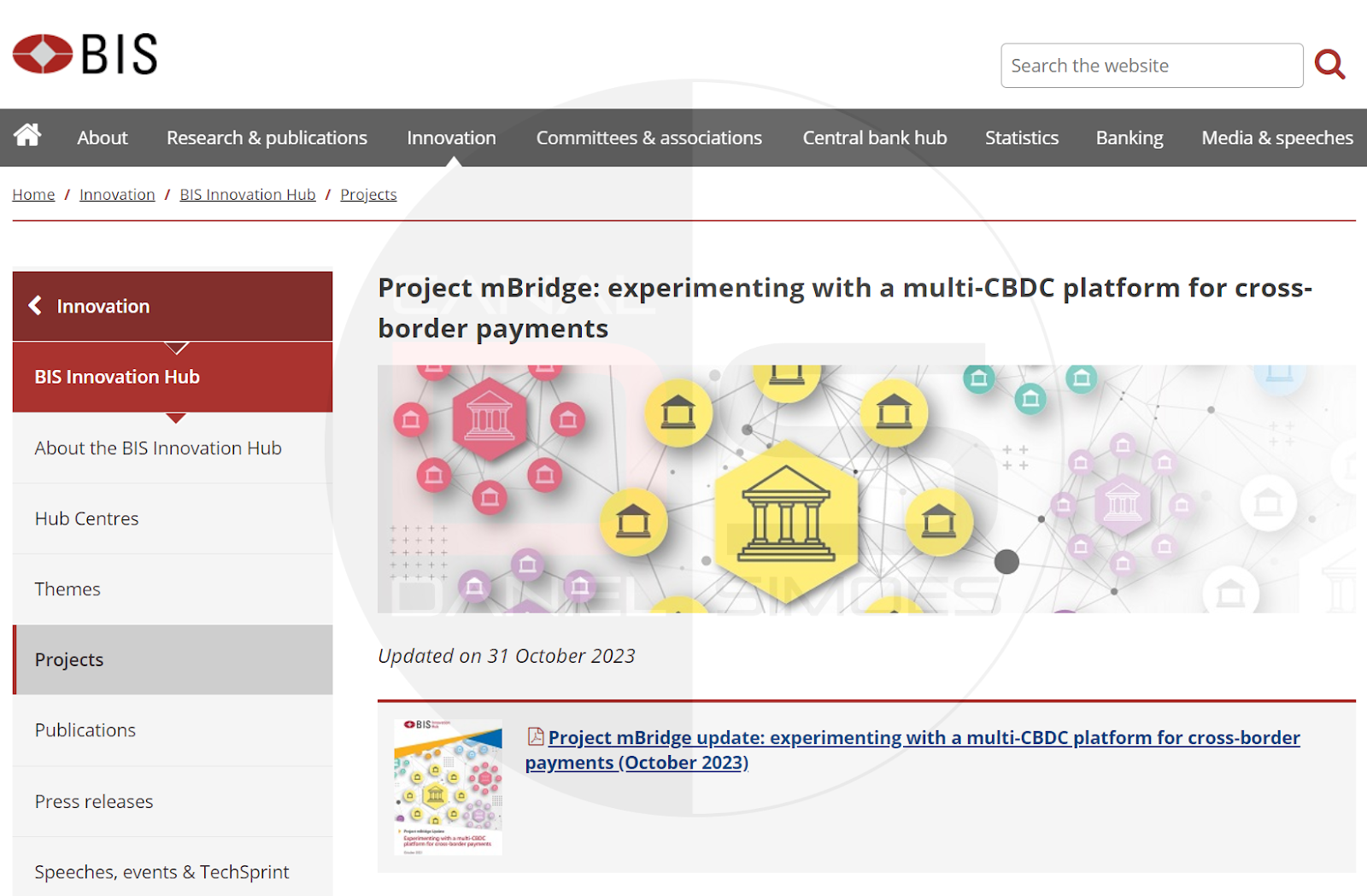Click the mBridge banner illustration

point(866,489)
